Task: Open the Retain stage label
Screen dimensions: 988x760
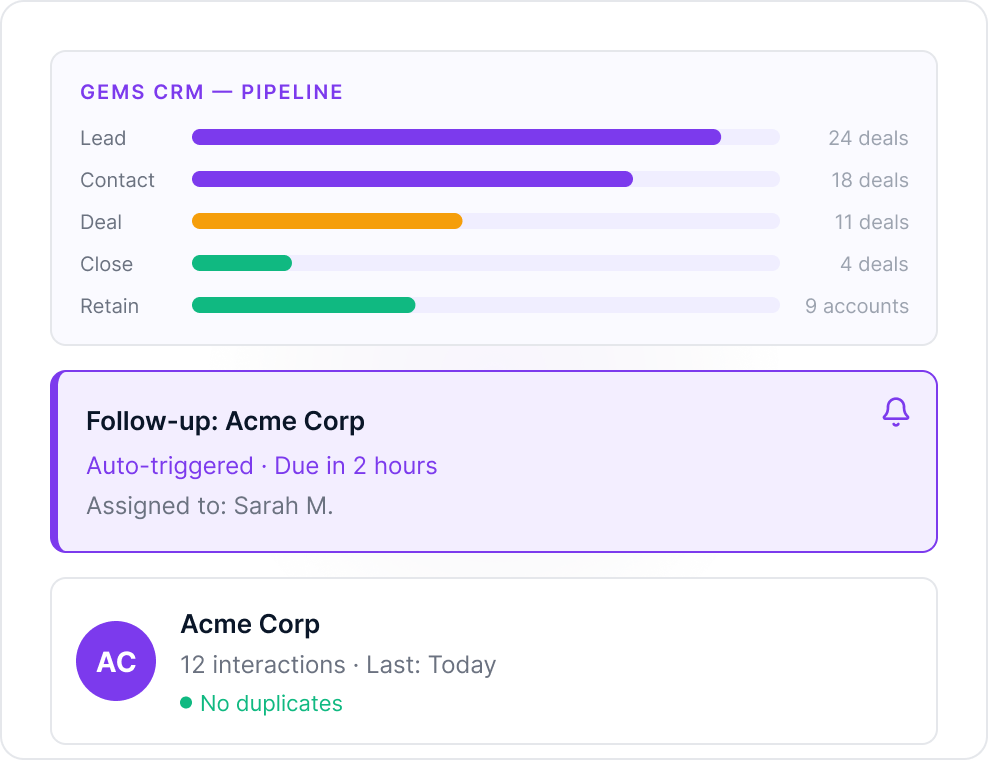Action: (x=110, y=306)
